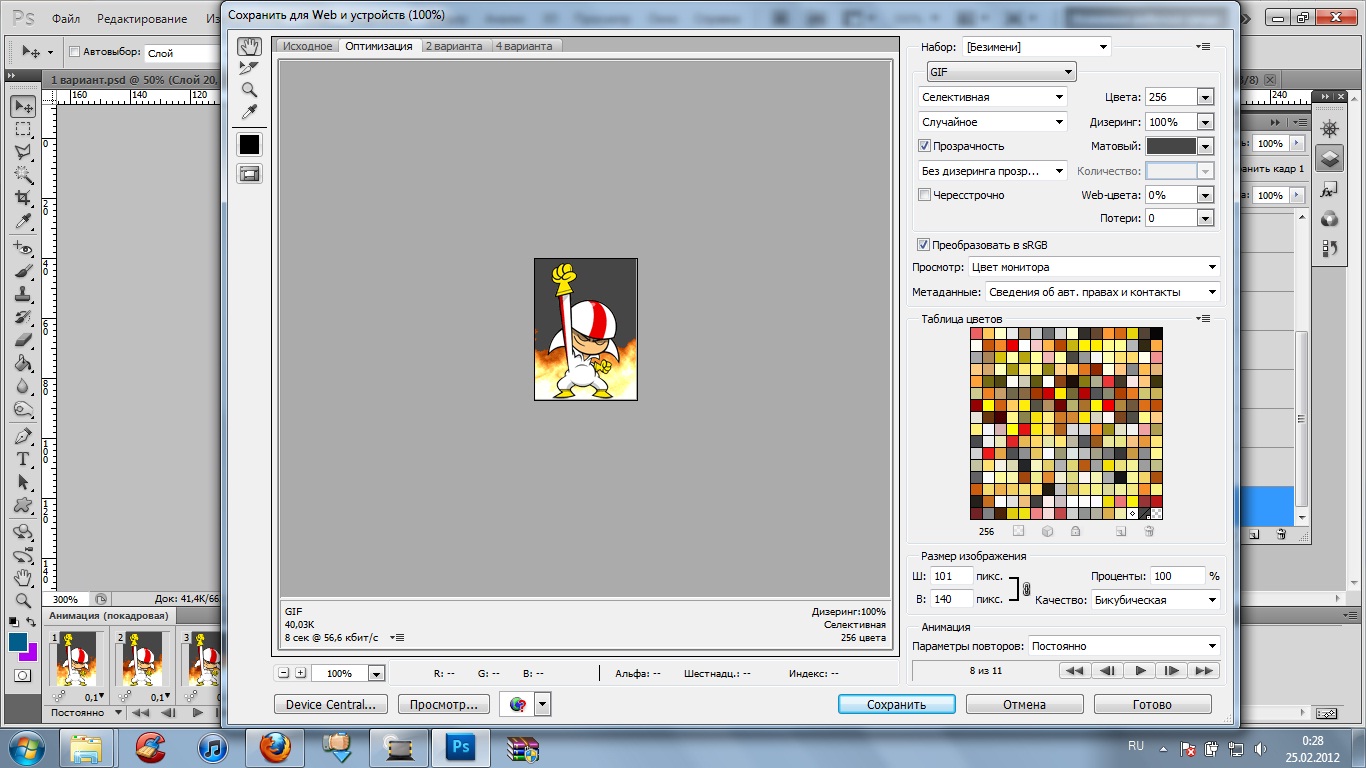Open the zoom level 100% dropdown
Screen dimensions: 1366x768
(x=376, y=674)
